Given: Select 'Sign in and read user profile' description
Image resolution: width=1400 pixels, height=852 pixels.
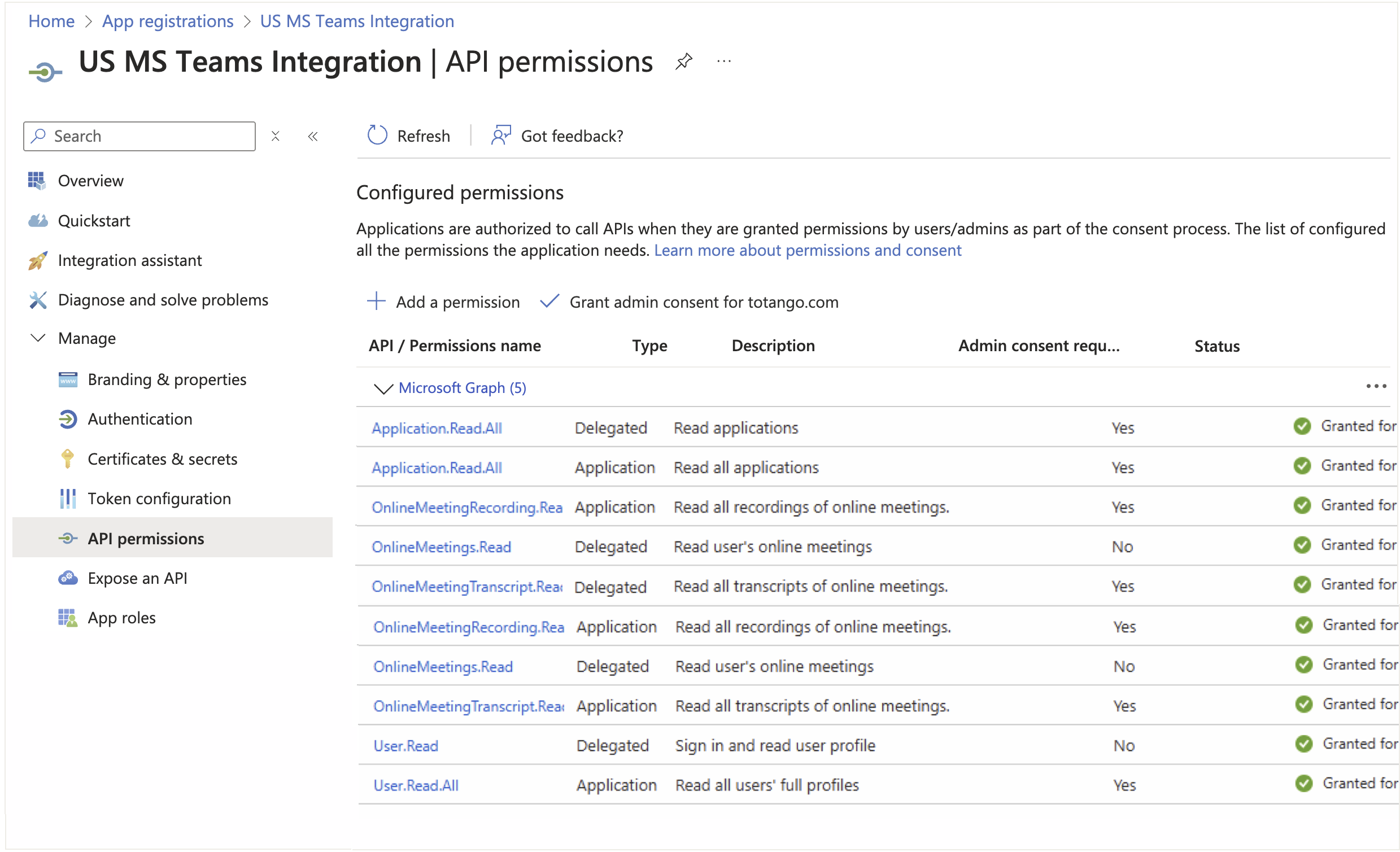Looking at the screenshot, I should click(x=775, y=745).
